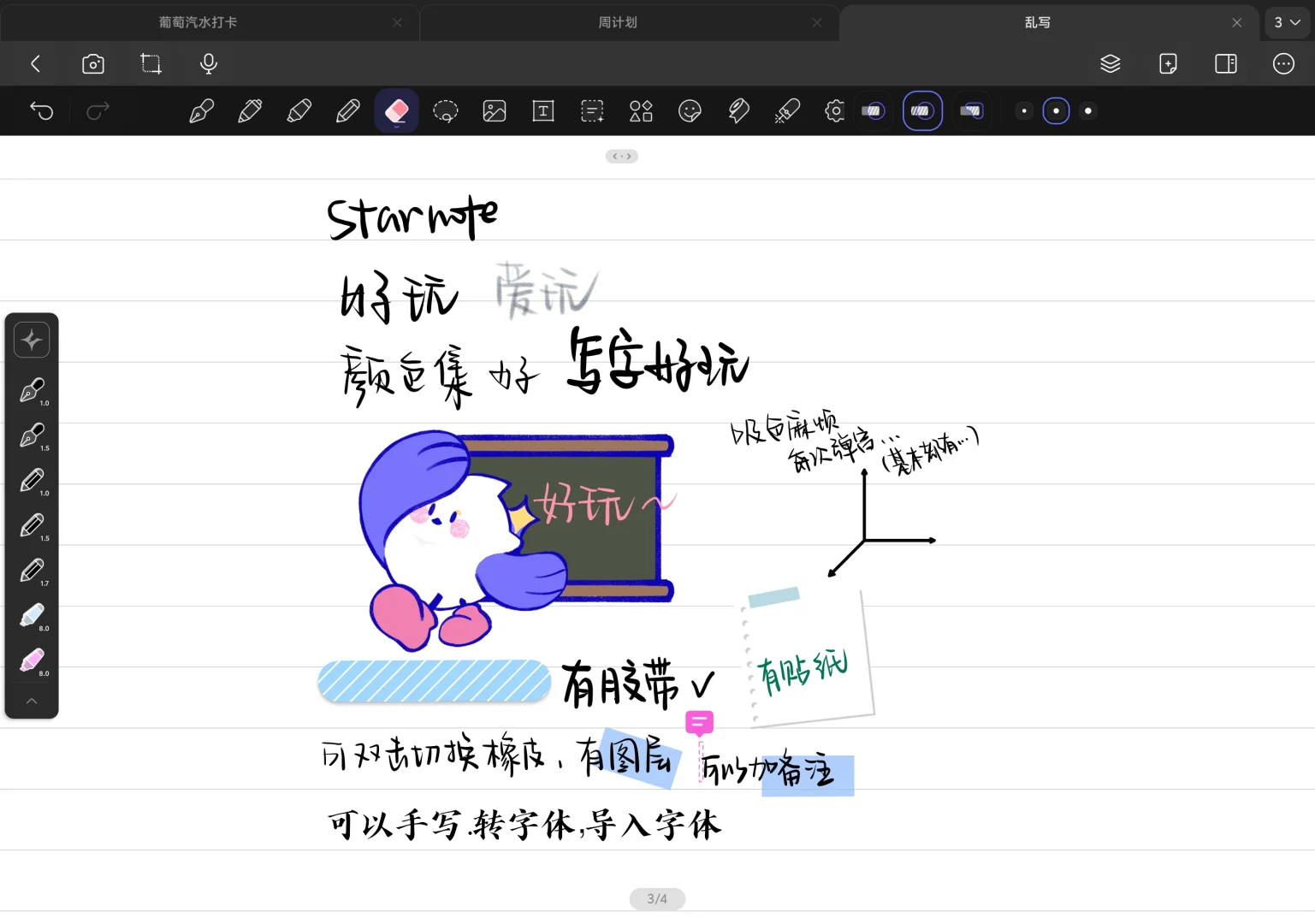Select the 乱写 tab

[x=1037, y=22]
